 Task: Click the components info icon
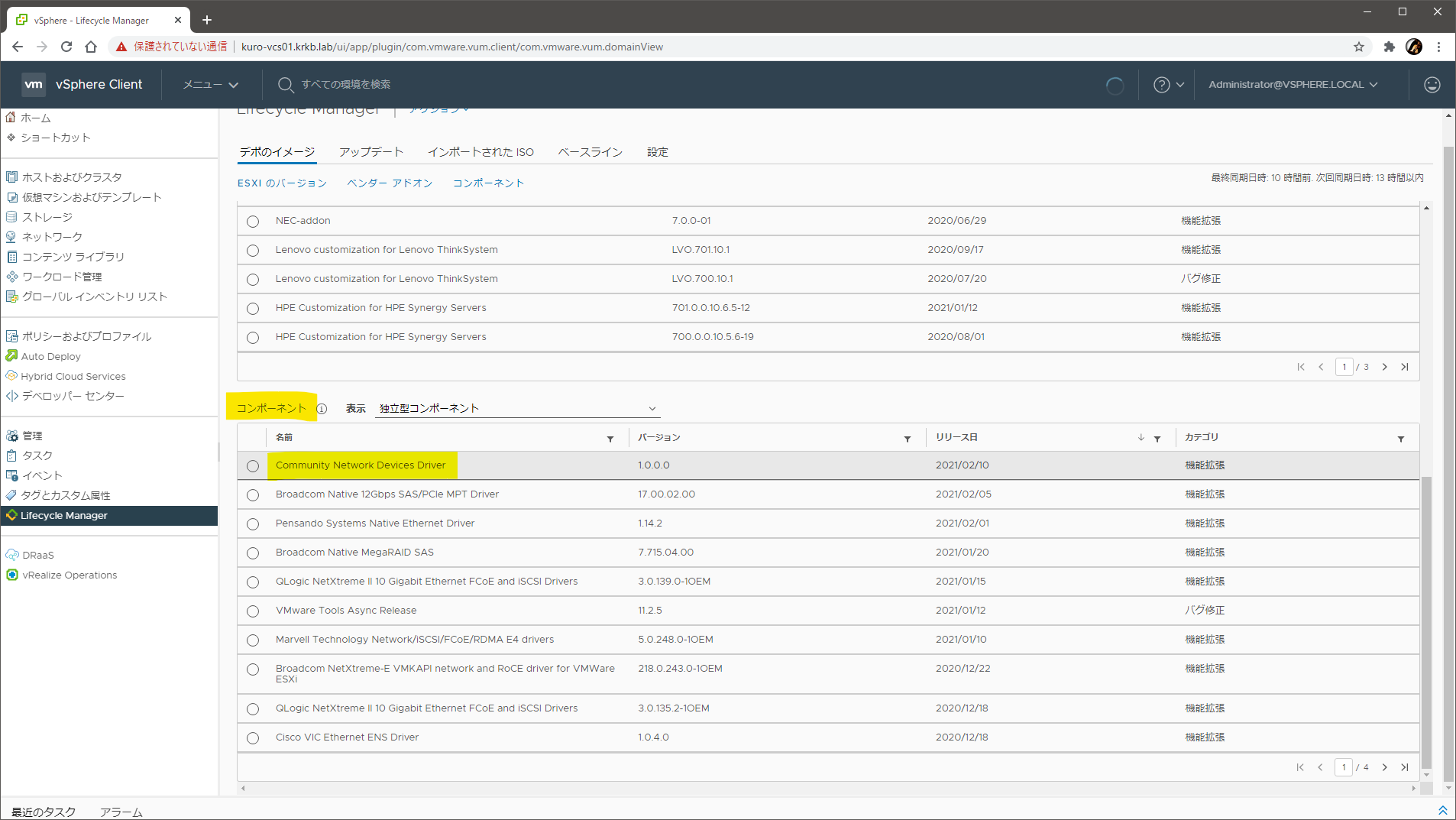[322, 409]
